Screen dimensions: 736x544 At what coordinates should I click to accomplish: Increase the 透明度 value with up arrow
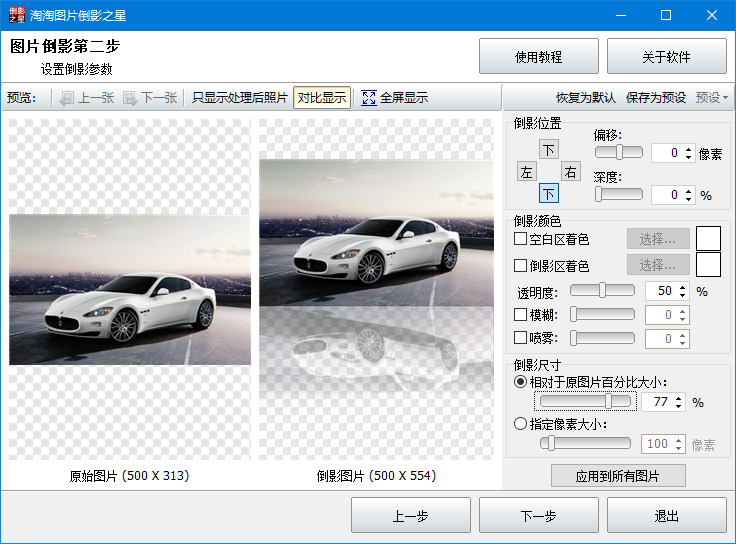coord(683,287)
